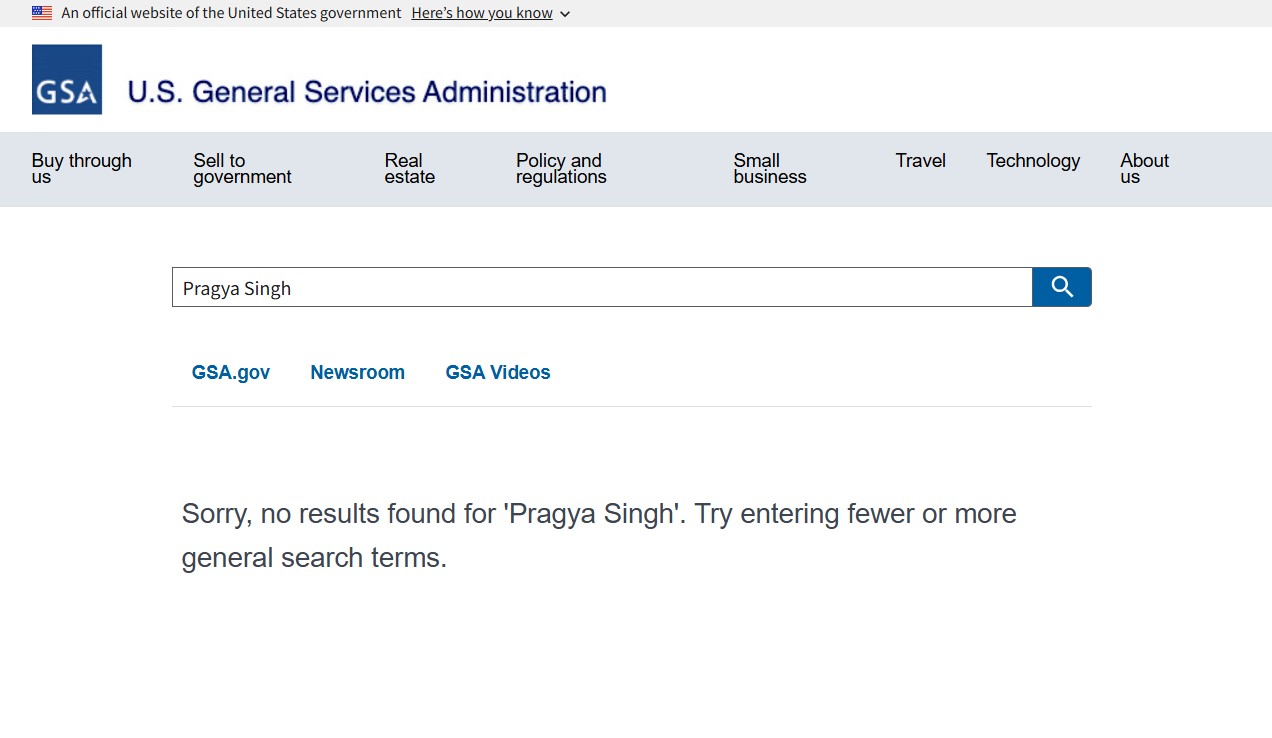Screen dimensions: 1272x738
Task: Switch to the Newsroom tab
Action: coord(357,372)
